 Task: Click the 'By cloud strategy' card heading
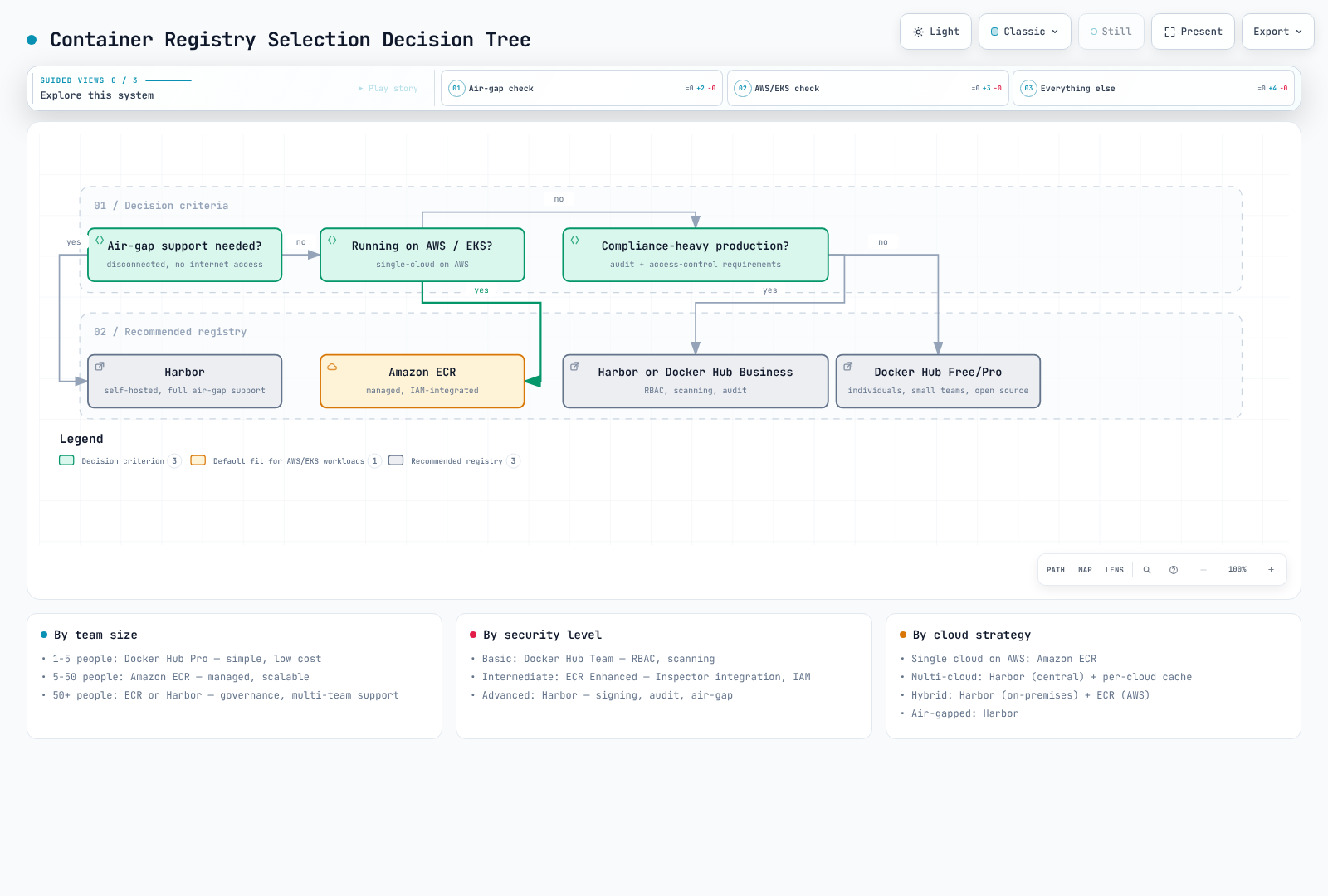click(972, 635)
